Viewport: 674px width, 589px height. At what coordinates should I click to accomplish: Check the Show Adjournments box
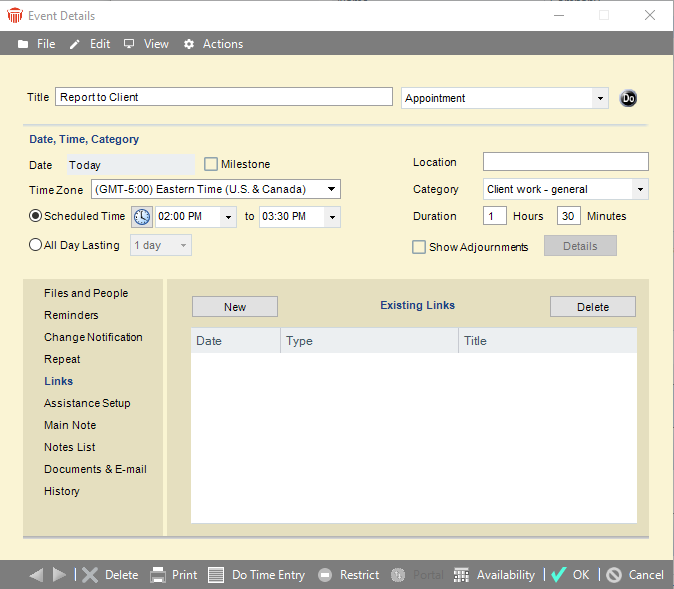pos(419,247)
